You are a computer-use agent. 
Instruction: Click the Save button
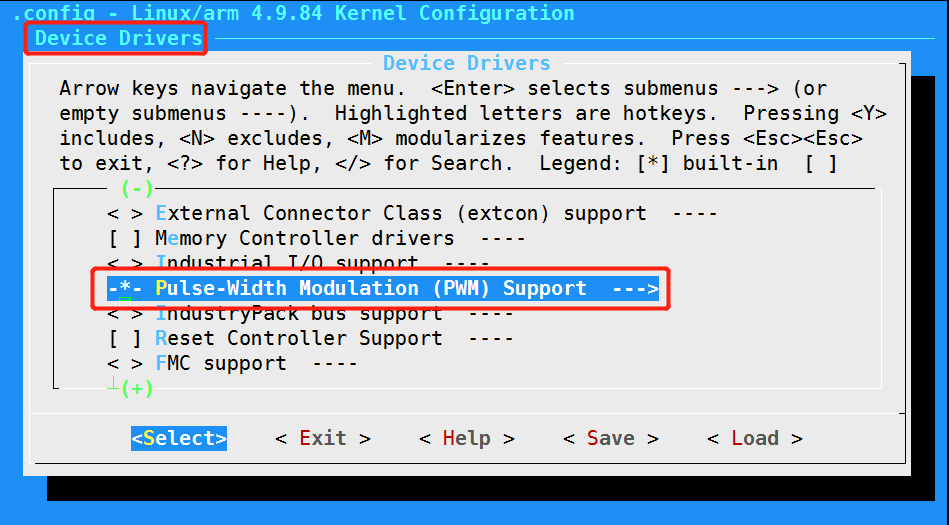(610, 438)
